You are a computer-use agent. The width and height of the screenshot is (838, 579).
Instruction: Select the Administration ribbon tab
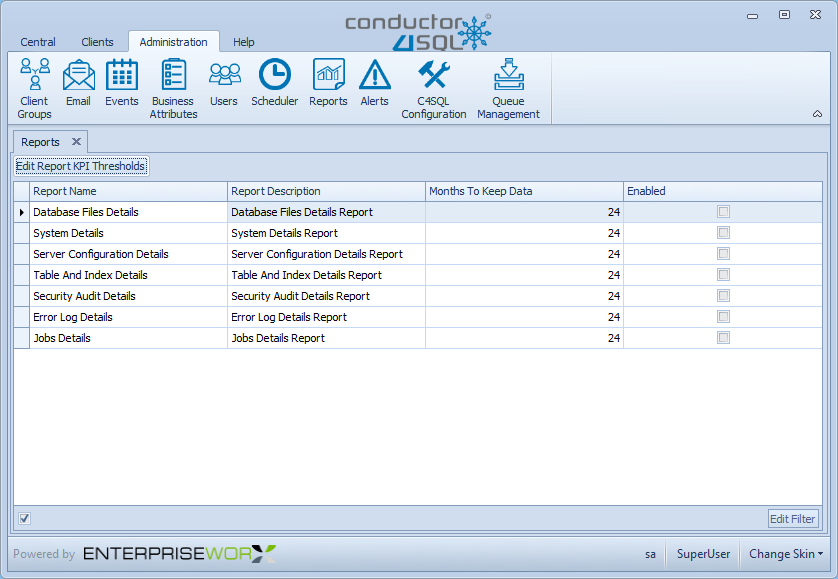coord(174,42)
